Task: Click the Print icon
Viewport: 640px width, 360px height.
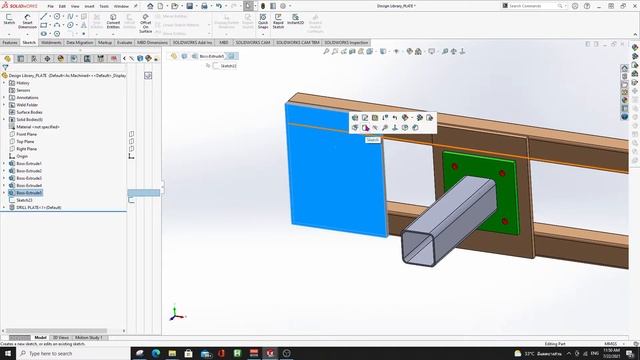Action: 204,6
